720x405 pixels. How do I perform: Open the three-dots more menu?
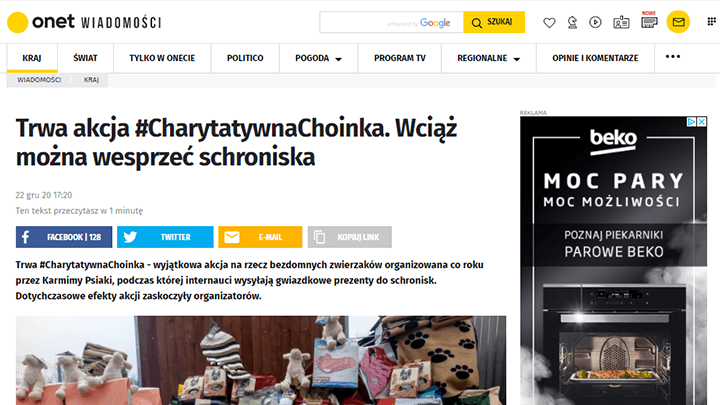(x=673, y=57)
